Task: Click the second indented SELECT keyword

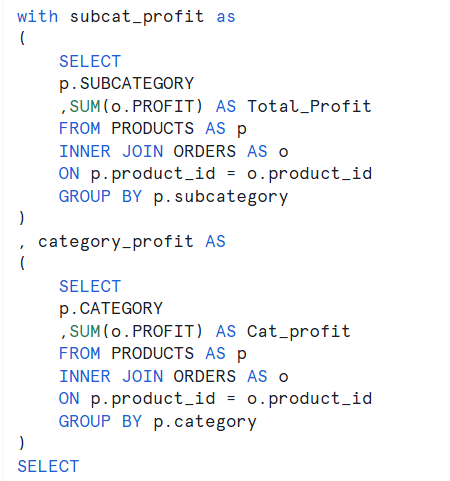Action: [90, 286]
